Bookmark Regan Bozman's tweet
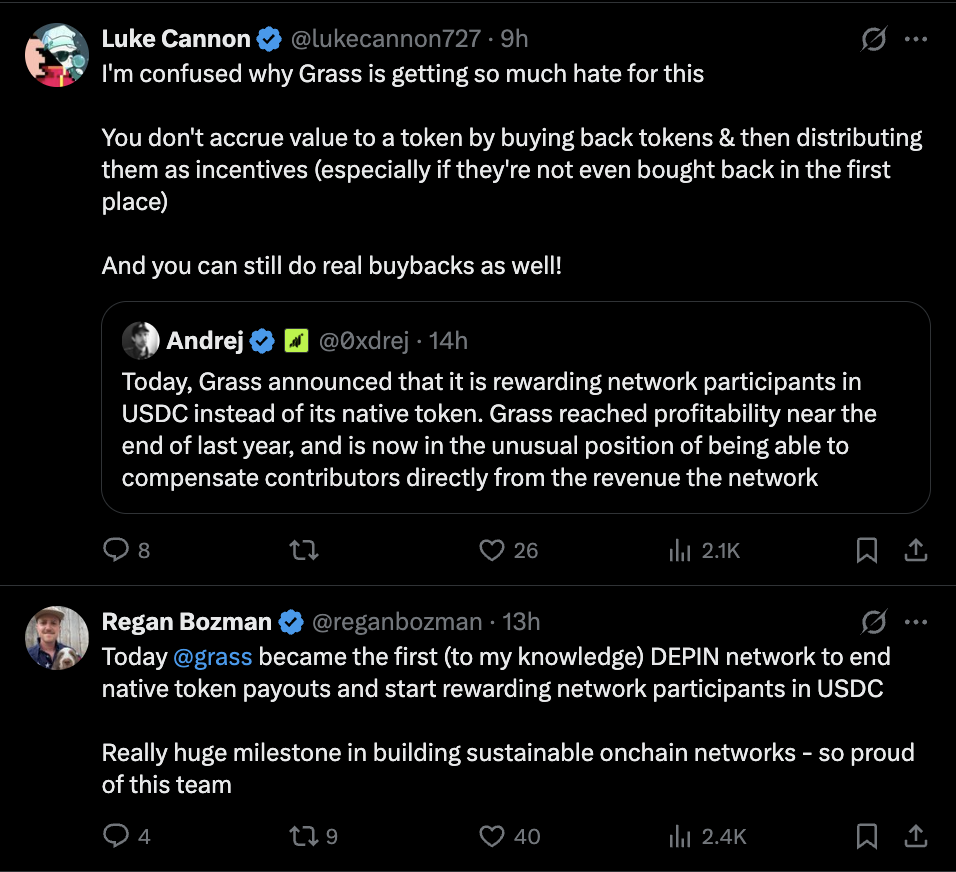This screenshot has height=872, width=956. pyautogui.click(x=866, y=836)
